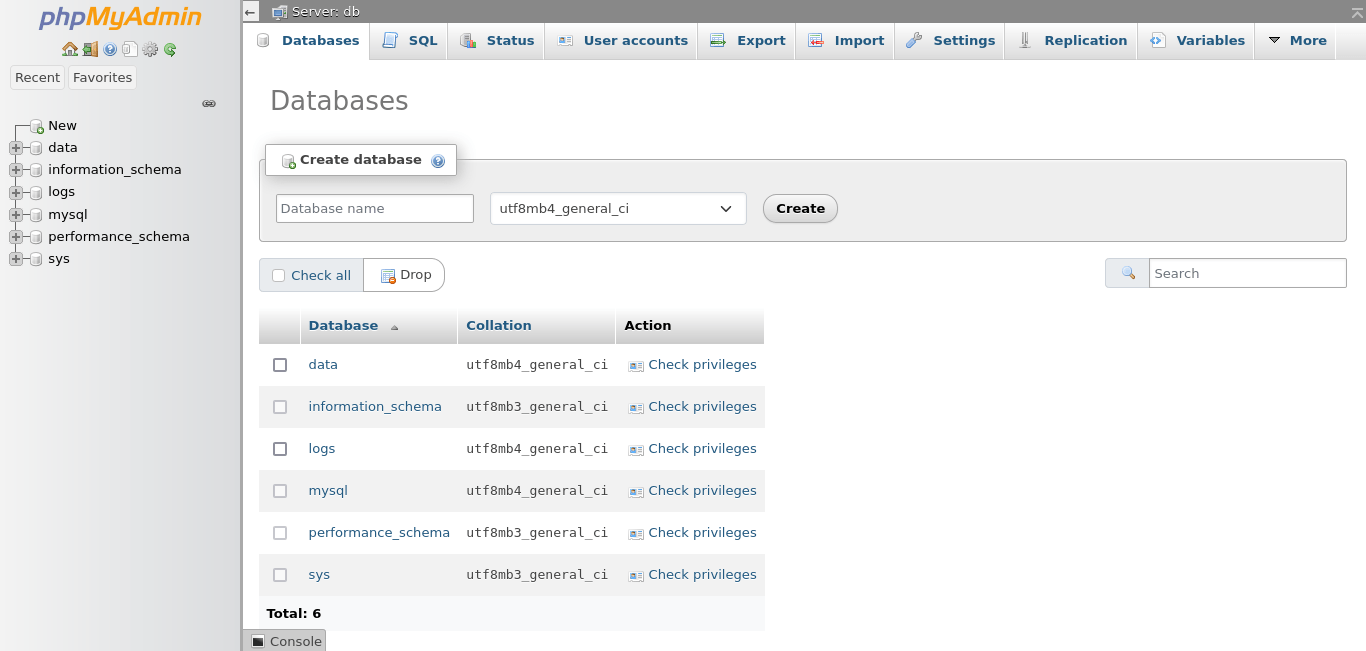This screenshot has height=651, width=1366.
Task: Open navigation panel settings gear icon
Action: click(x=150, y=49)
